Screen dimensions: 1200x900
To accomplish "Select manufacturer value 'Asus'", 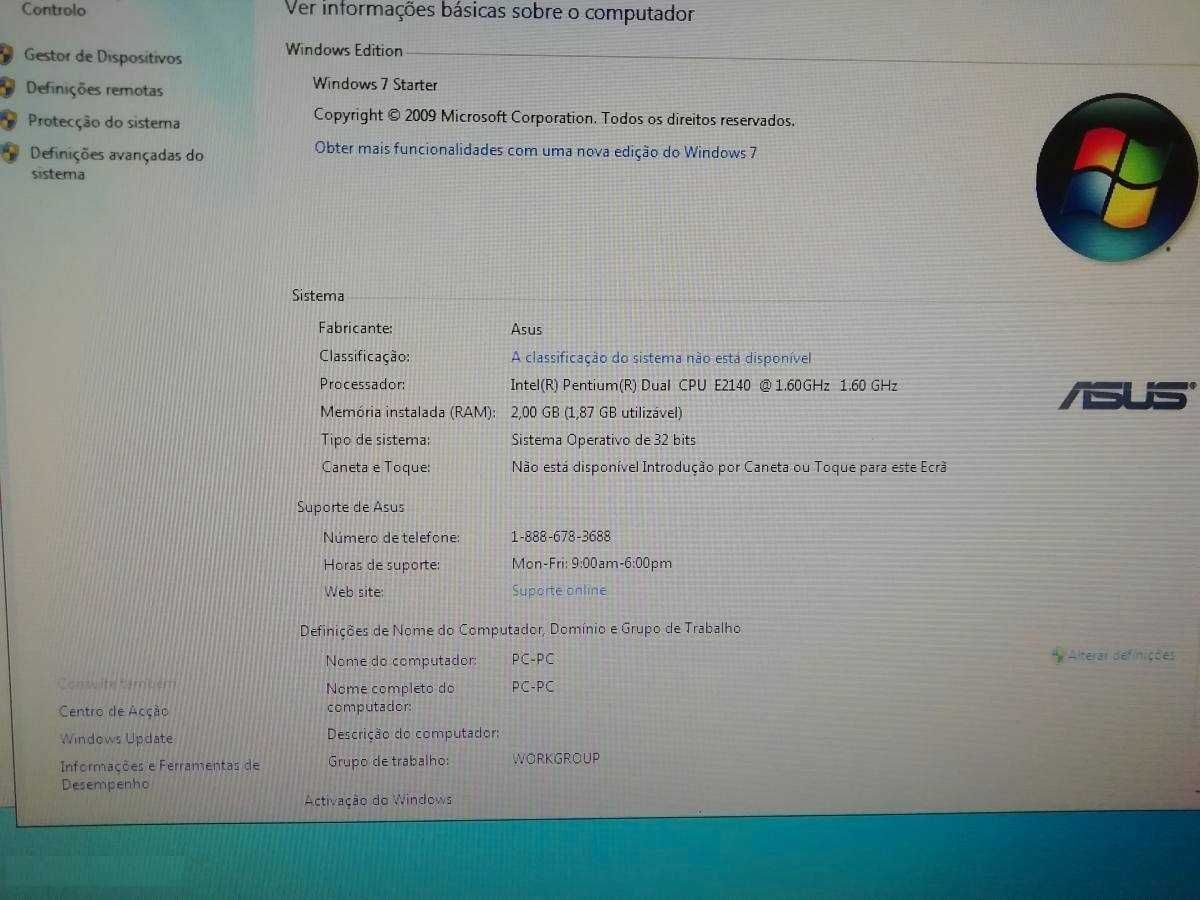I will 526,329.
